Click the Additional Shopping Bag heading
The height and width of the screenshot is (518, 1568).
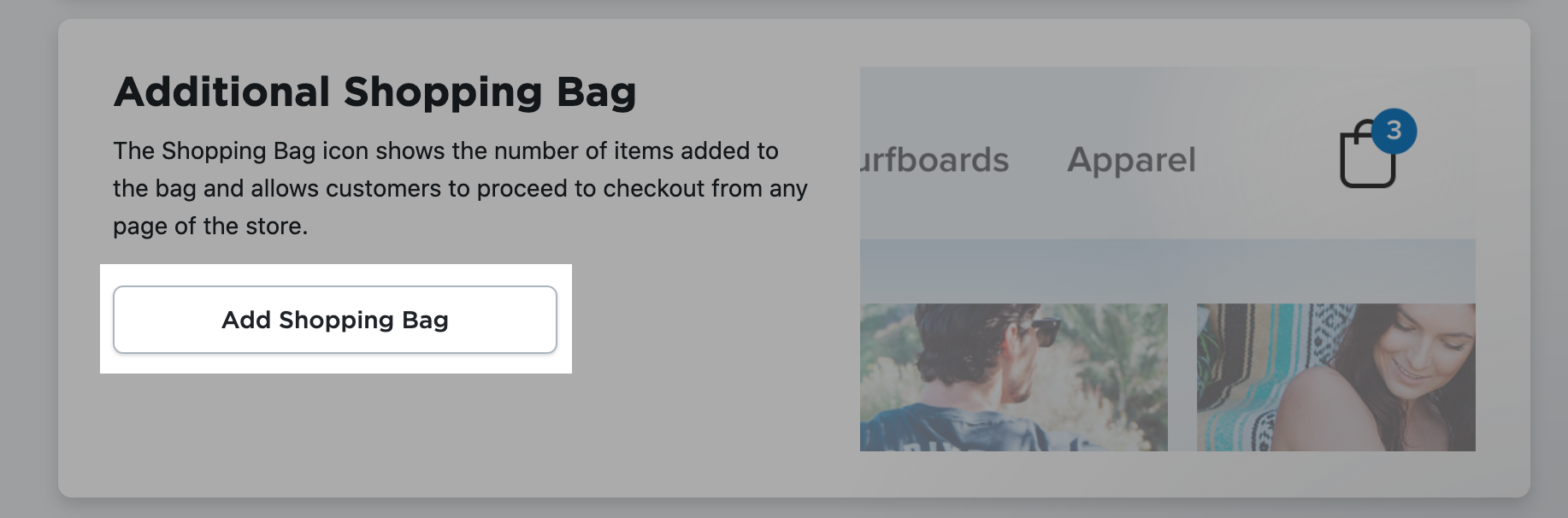[x=376, y=91]
